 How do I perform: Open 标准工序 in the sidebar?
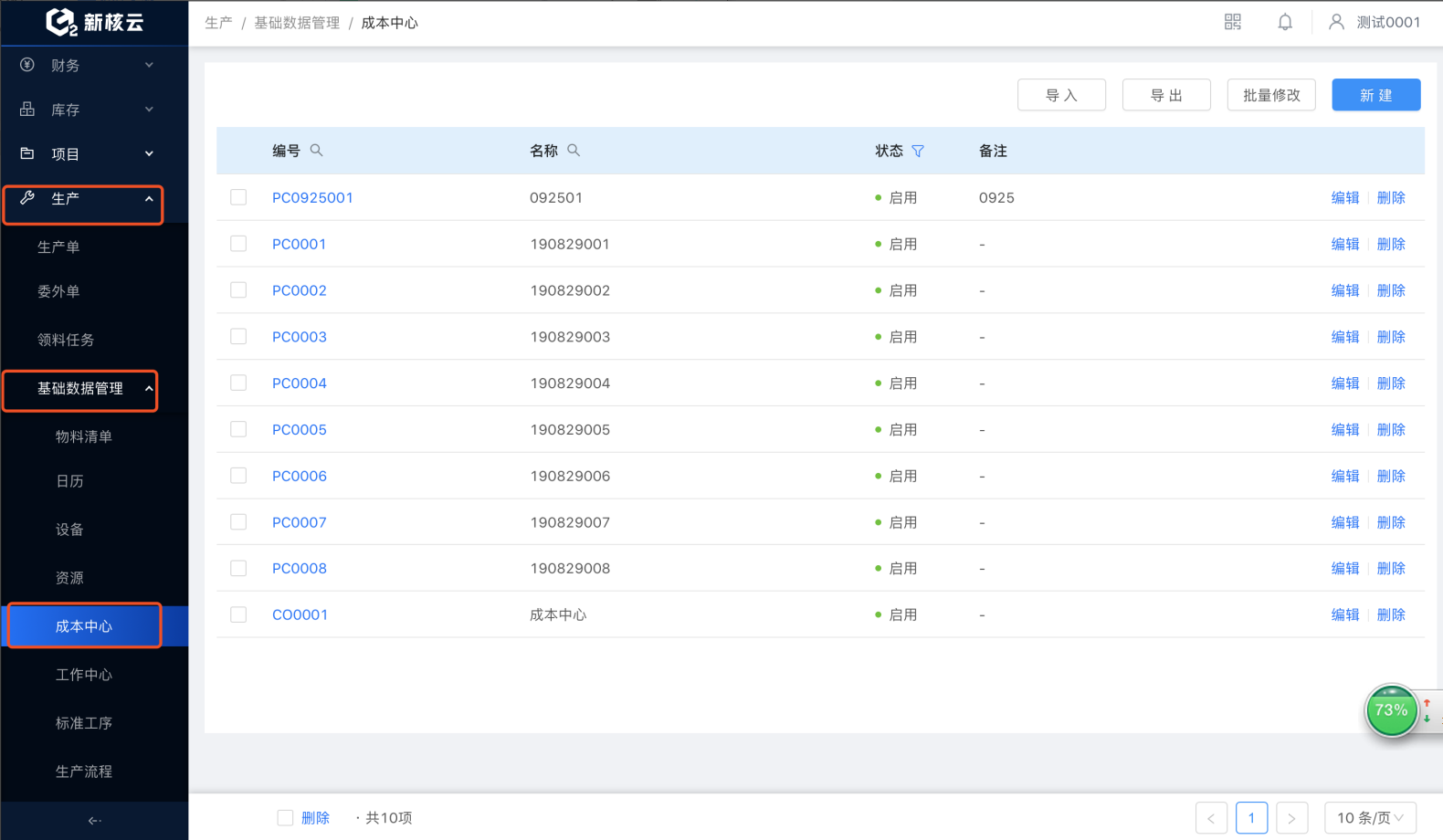click(84, 723)
